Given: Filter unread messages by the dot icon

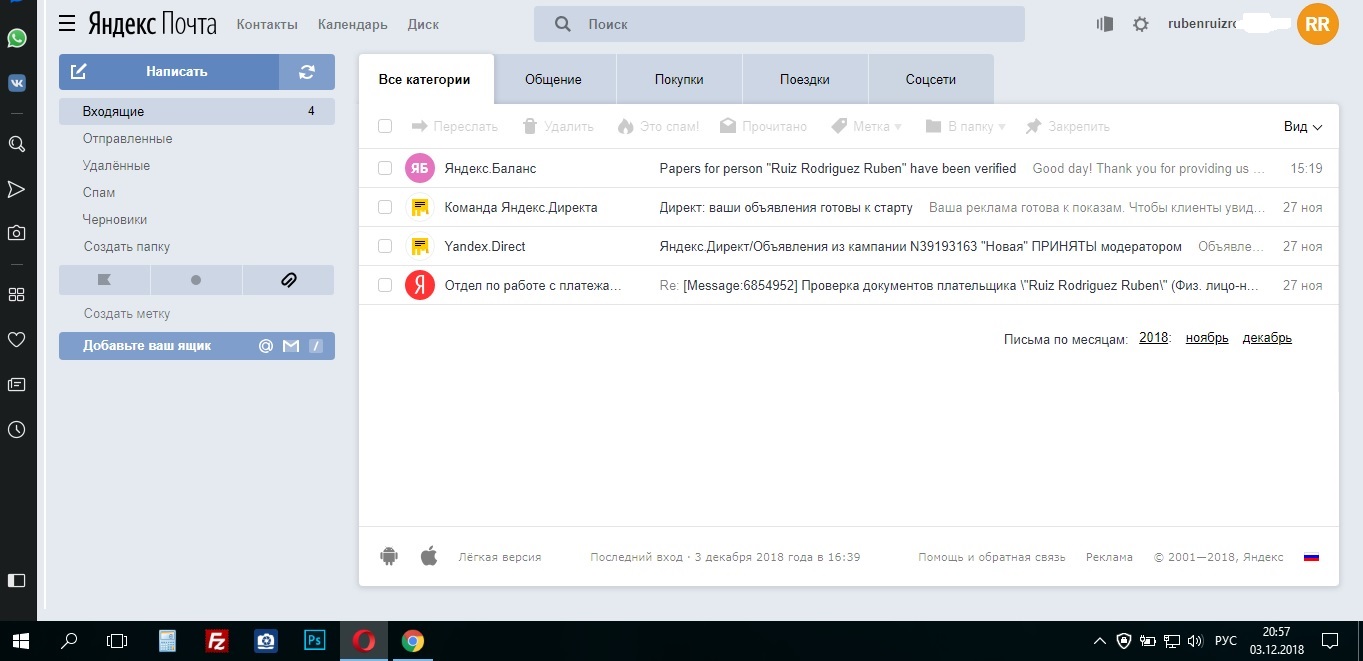Looking at the screenshot, I should click(196, 280).
